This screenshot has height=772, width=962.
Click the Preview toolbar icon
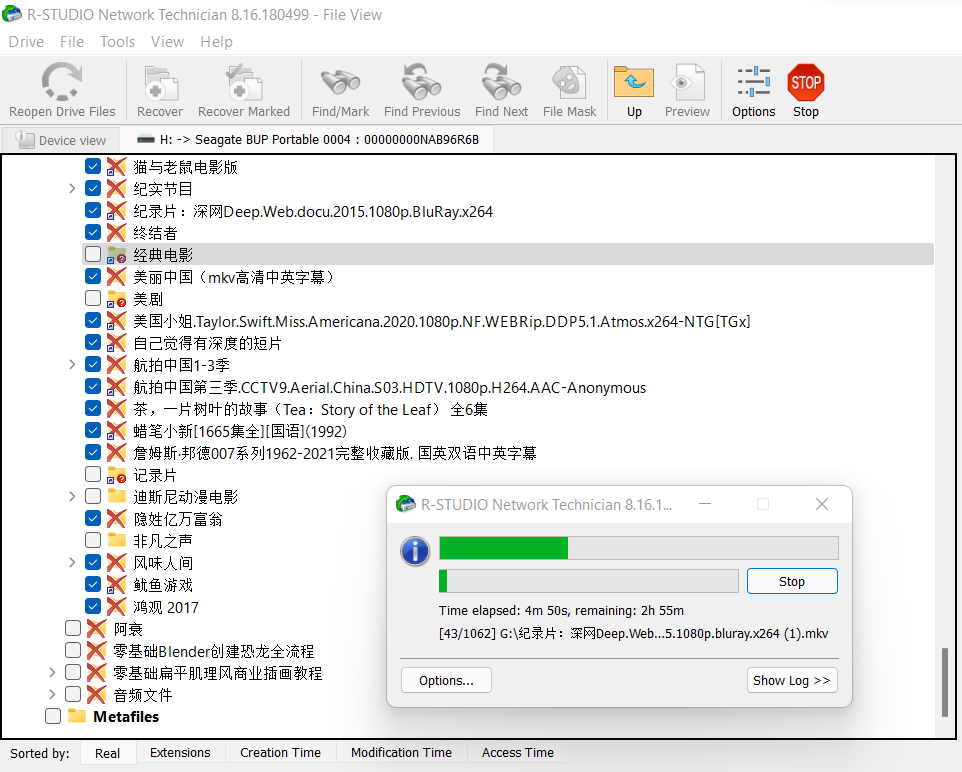pyautogui.click(x=687, y=82)
